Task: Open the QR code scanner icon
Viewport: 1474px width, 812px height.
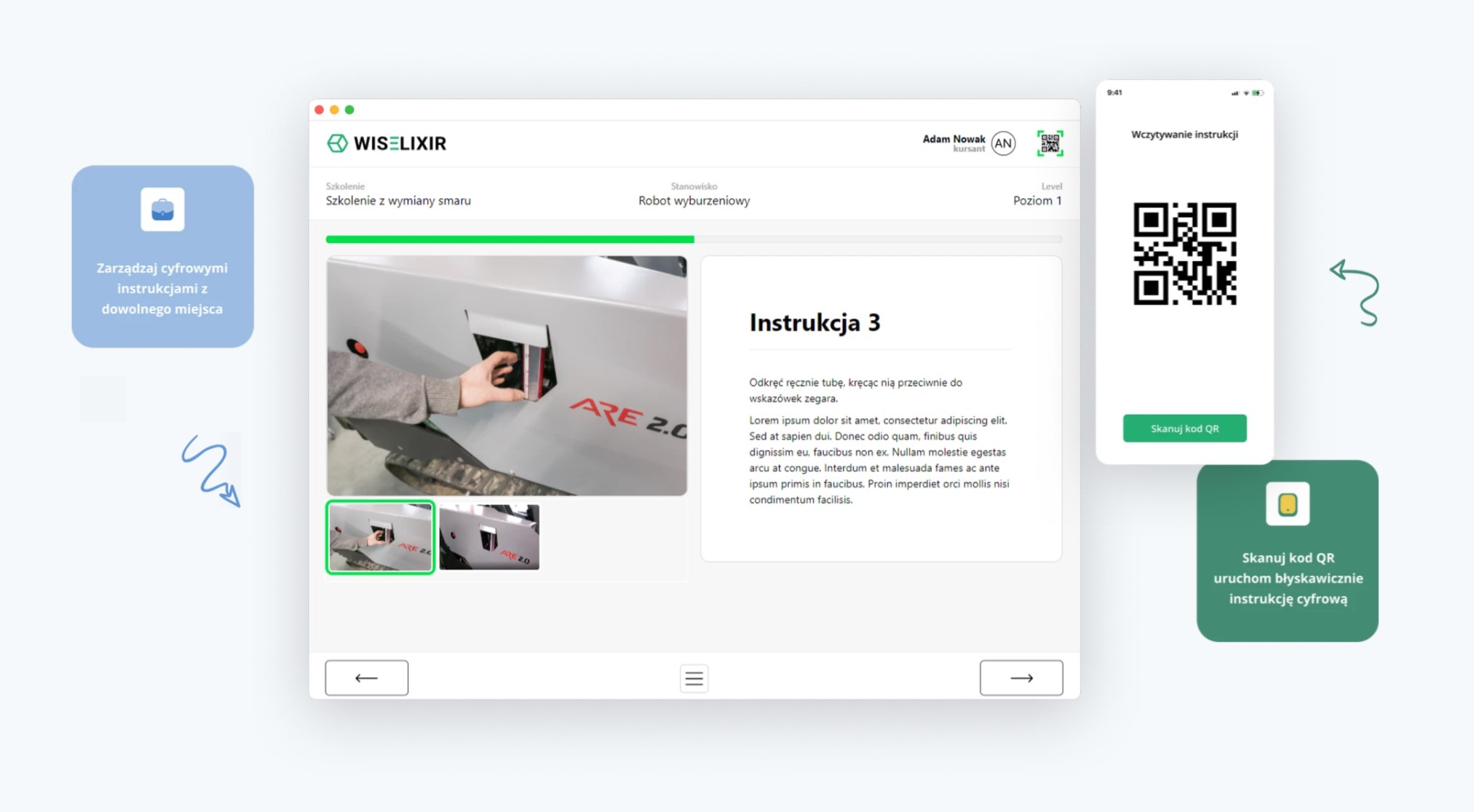Action: pos(1050,143)
